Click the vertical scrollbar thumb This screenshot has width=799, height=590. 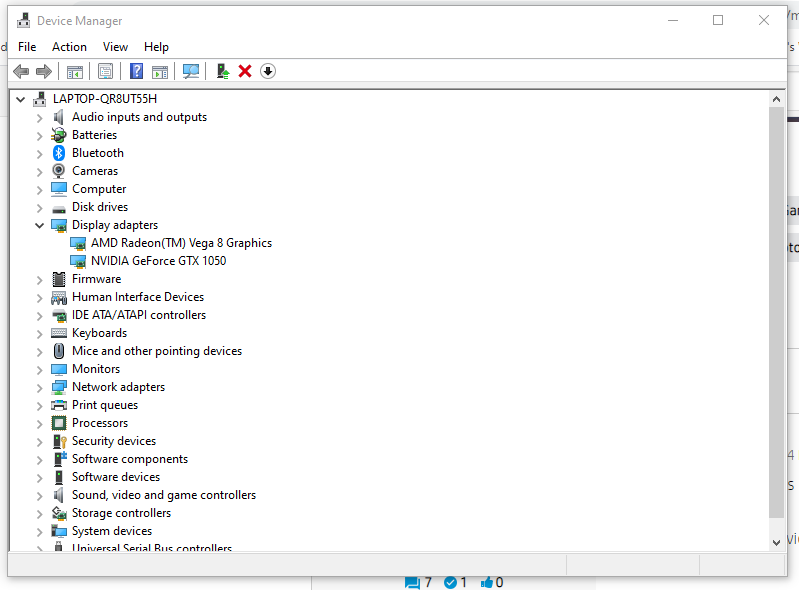pyautogui.click(x=776, y=312)
